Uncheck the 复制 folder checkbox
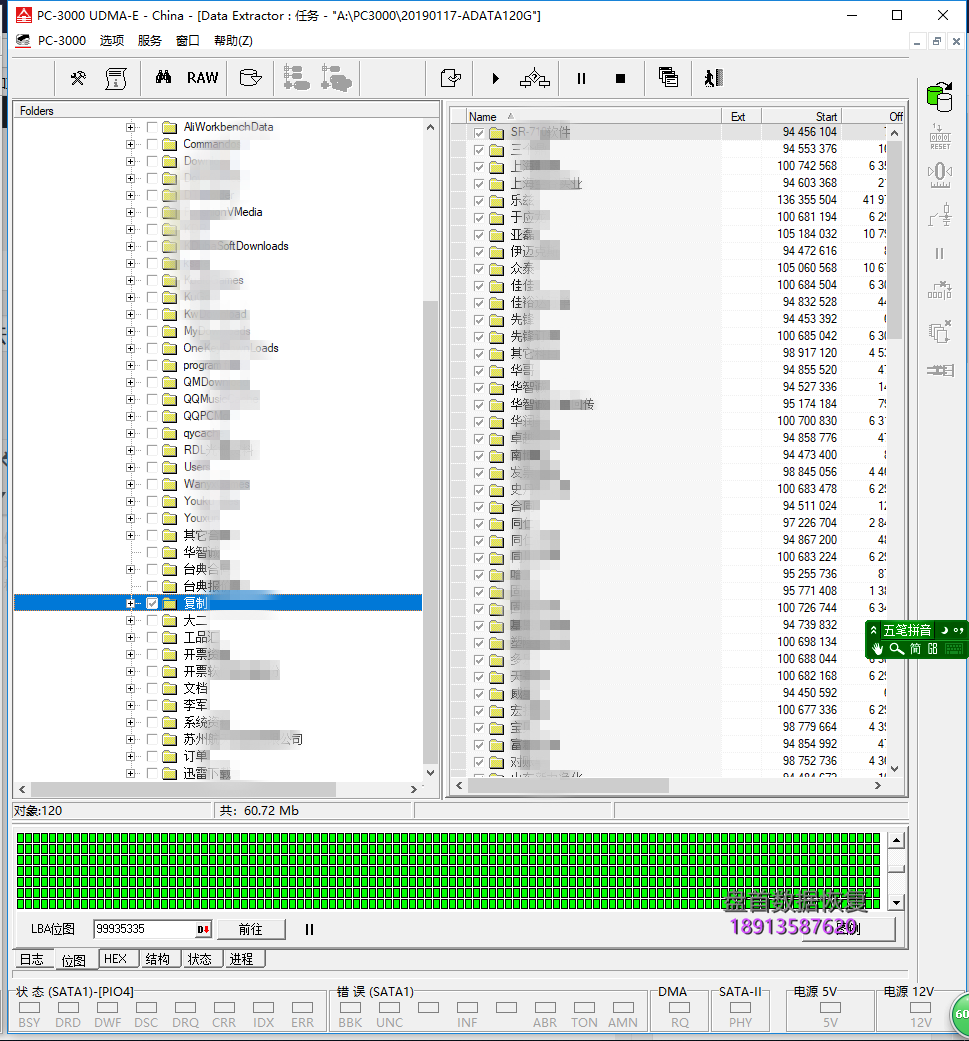The height and width of the screenshot is (1041, 969). [152, 603]
